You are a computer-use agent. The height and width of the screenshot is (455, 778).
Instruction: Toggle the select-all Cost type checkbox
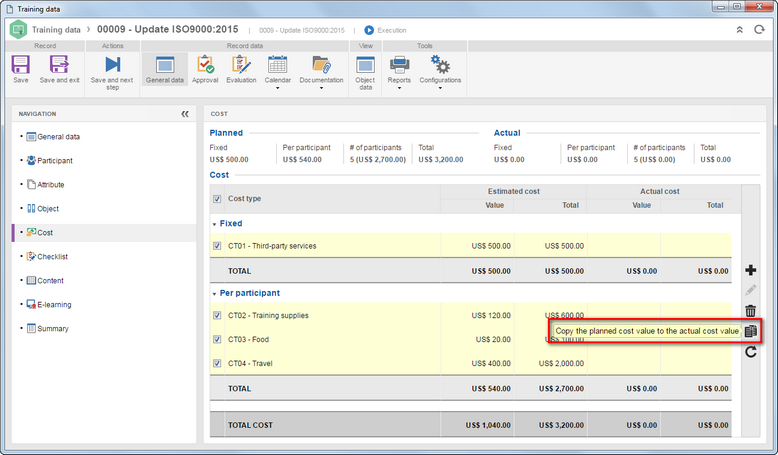tap(217, 199)
